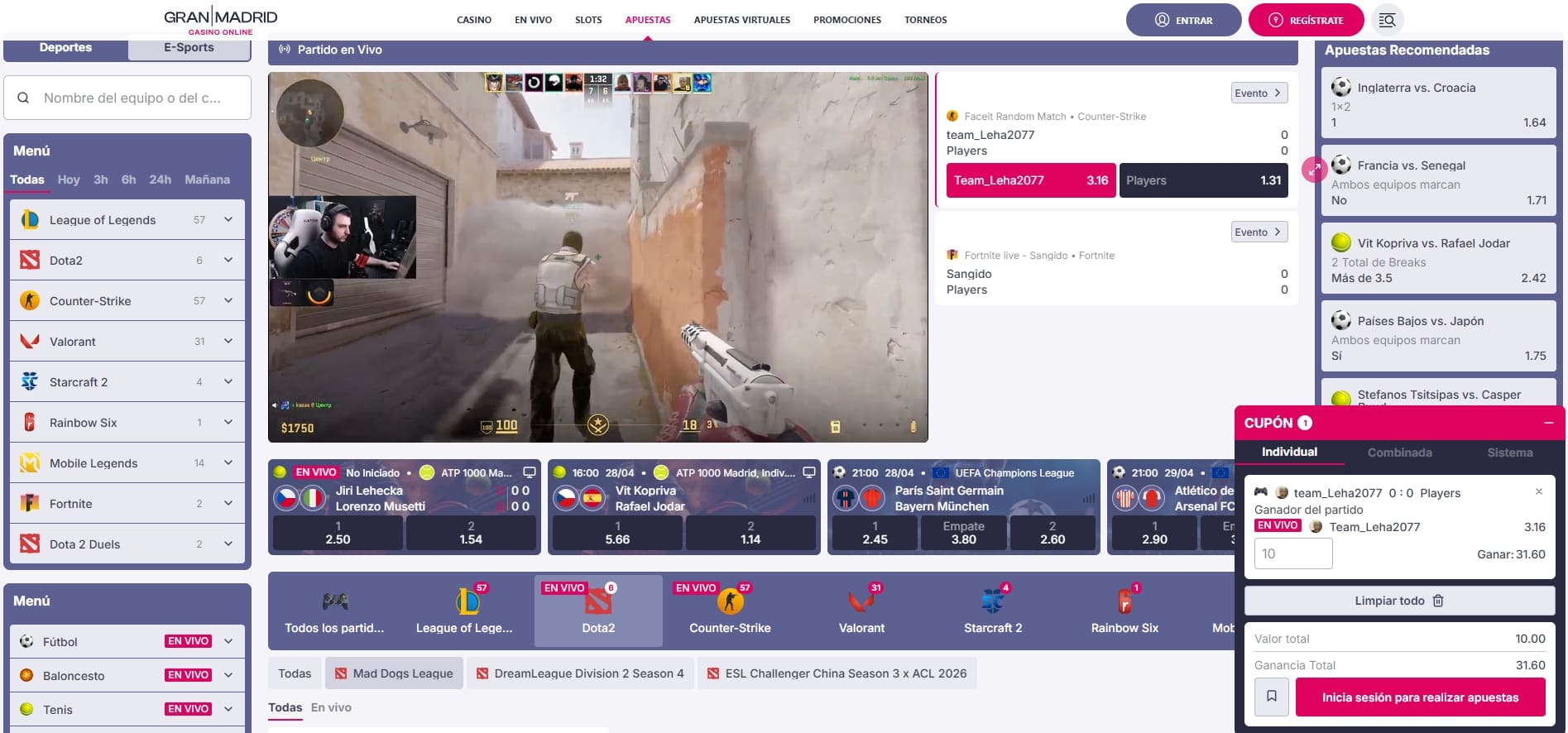Expand the Starcraft 2 chevron

coord(228,381)
